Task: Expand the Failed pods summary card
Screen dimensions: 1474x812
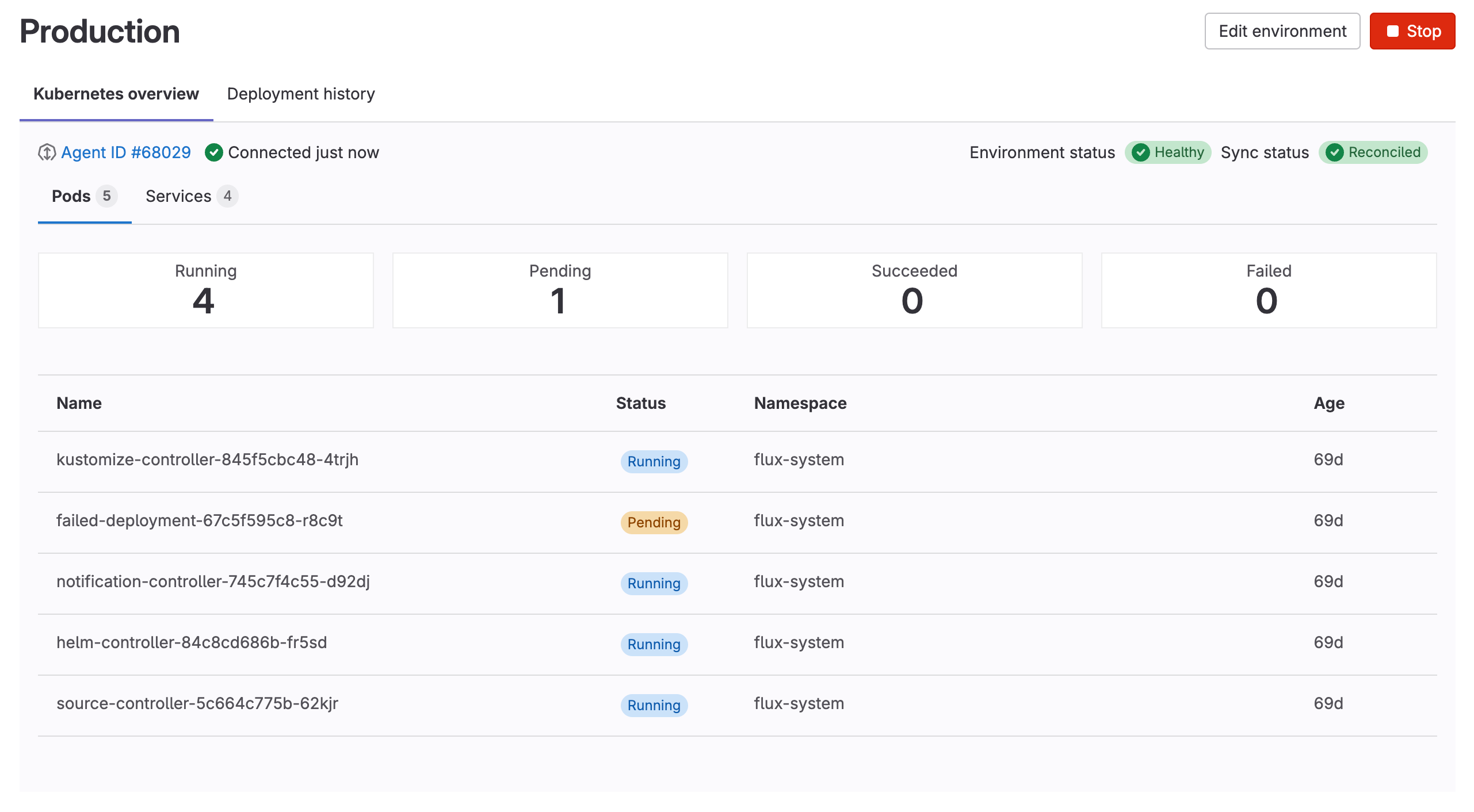Action: click(x=1268, y=289)
